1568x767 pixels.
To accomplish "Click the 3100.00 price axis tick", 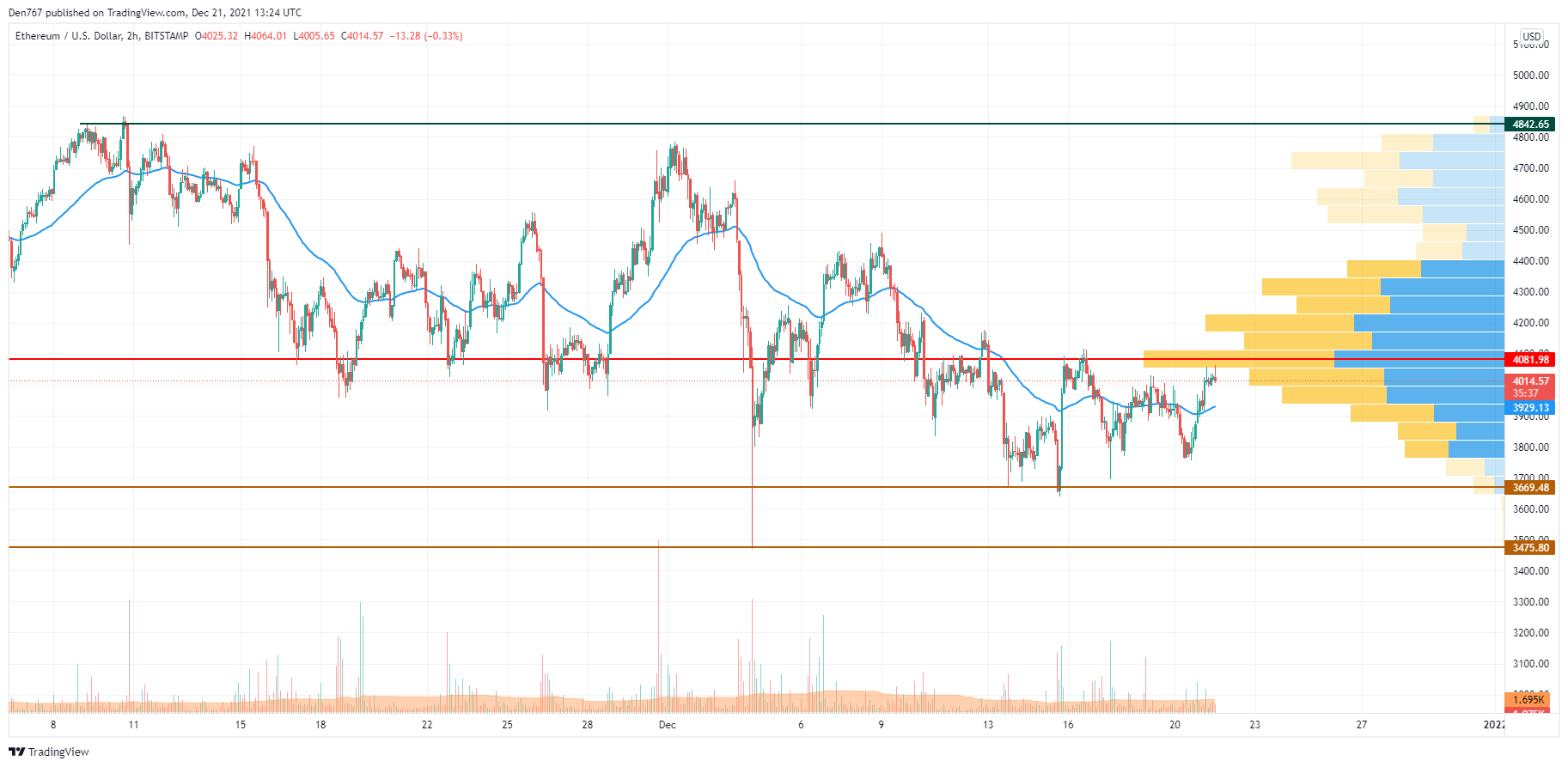I will pyautogui.click(x=1531, y=664).
